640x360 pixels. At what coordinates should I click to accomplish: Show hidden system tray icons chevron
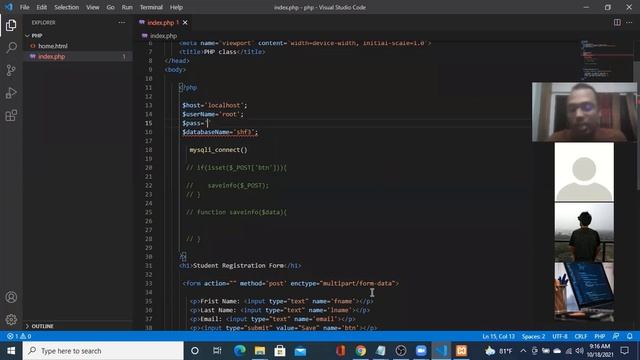click(523, 351)
